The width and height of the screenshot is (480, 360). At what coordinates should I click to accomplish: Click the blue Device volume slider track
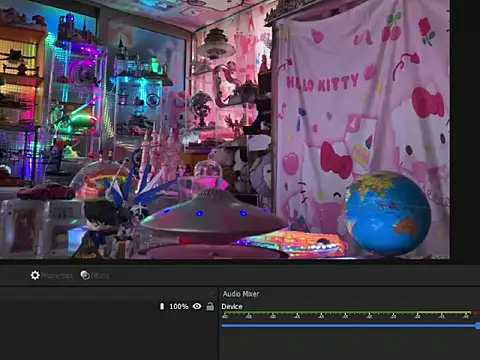(349, 326)
